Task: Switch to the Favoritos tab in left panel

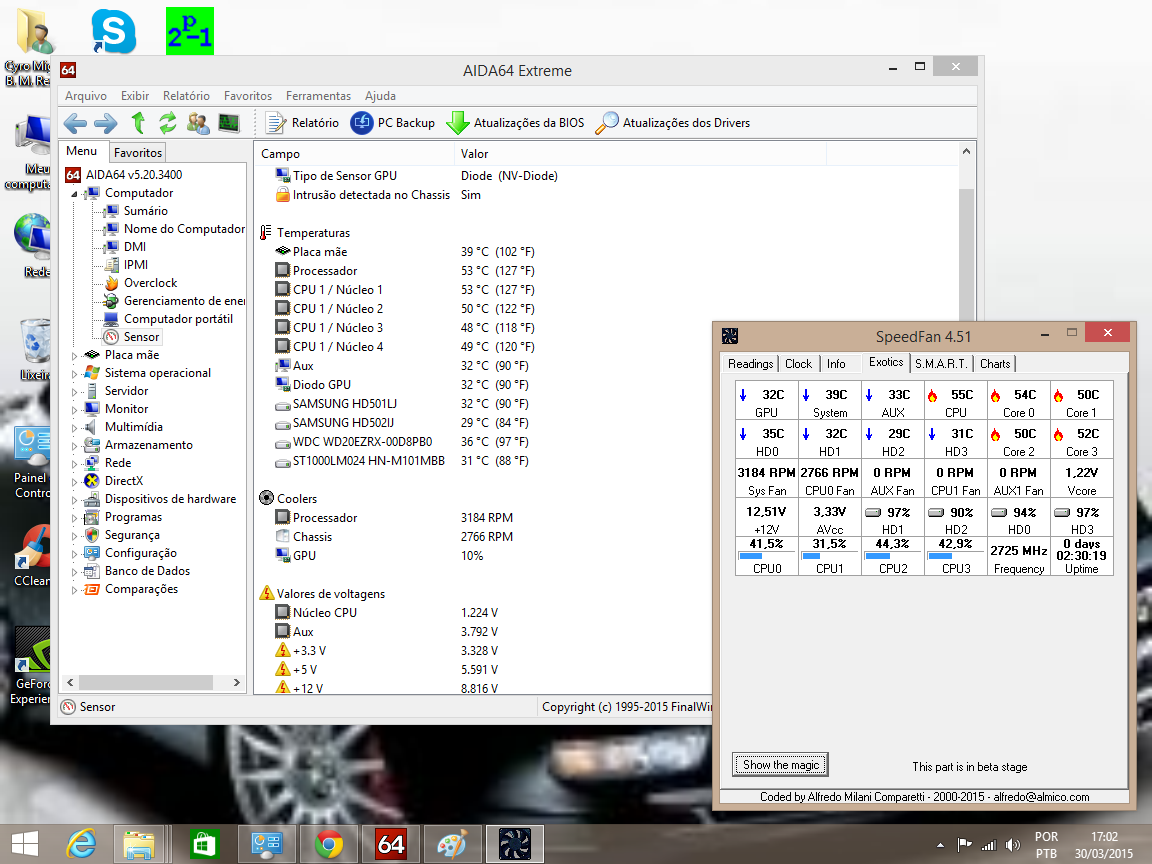Action: click(x=137, y=152)
